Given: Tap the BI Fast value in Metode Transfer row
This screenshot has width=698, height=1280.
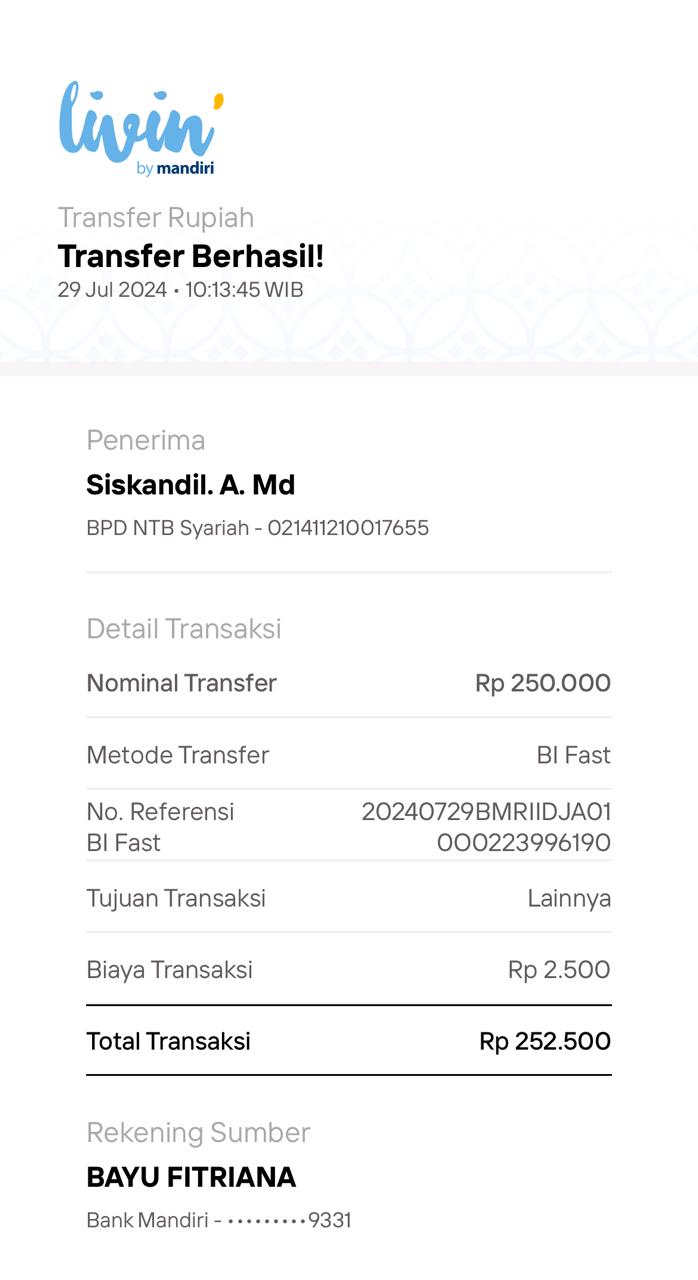Looking at the screenshot, I should click(x=573, y=755).
